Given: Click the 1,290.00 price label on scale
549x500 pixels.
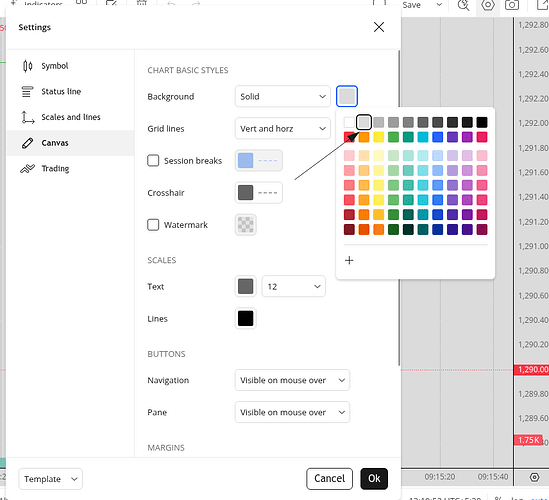Looking at the screenshot, I should 531,369.
